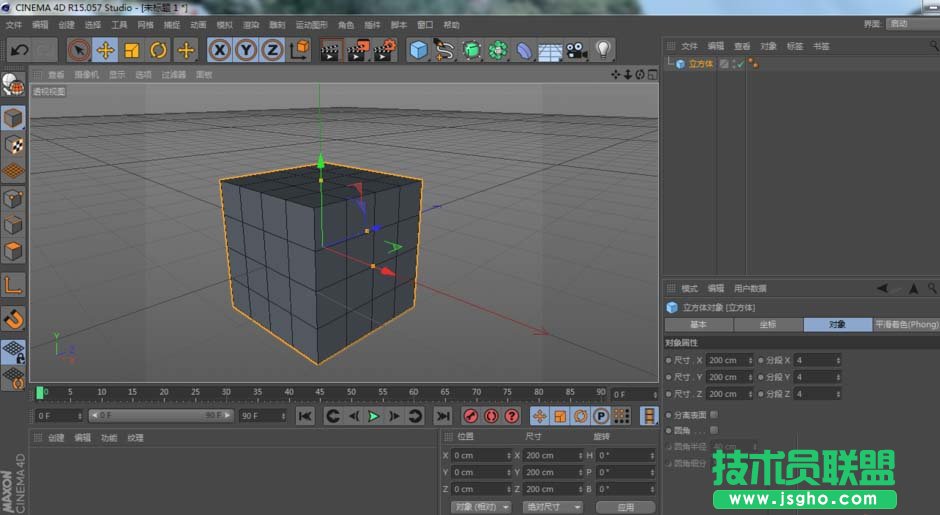Click the 应用 button
Screen dimensions: 940x515
pyautogui.click(x=625, y=507)
